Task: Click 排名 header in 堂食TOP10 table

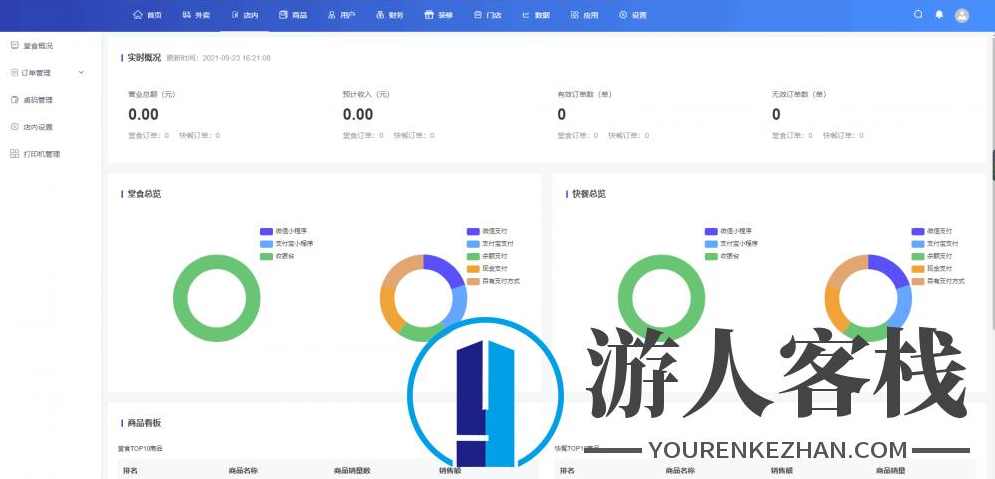Action: (x=130, y=471)
